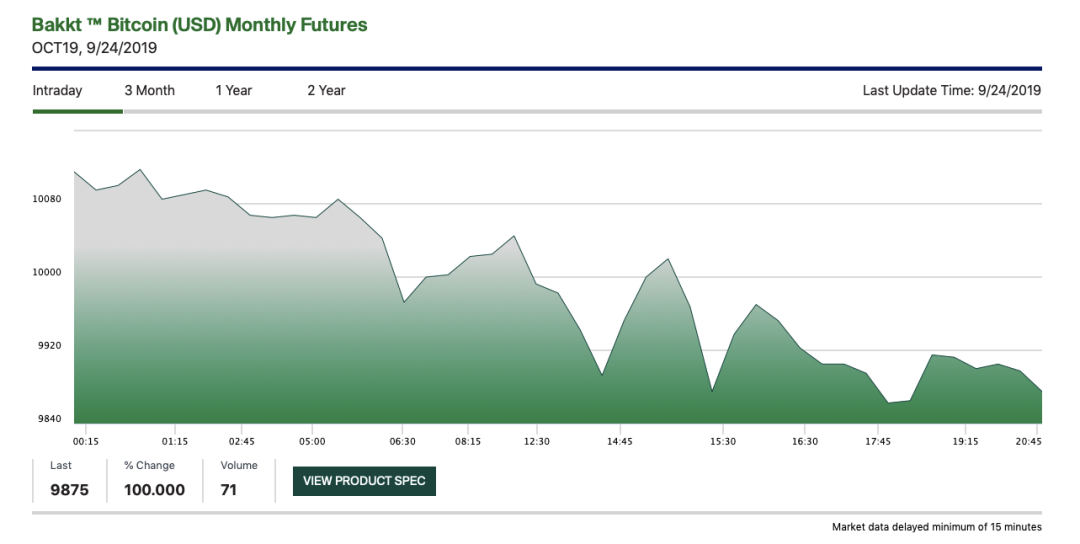The height and width of the screenshot is (544, 1080).
Task: Select the 06:30 time axis marker
Action: coord(402,441)
